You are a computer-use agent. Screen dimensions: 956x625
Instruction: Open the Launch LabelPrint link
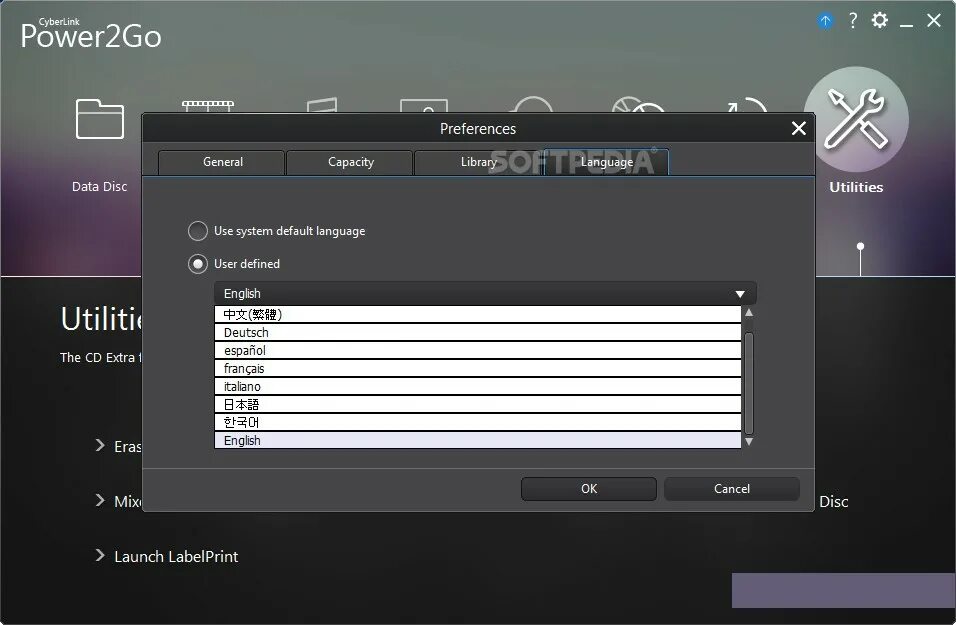176,557
